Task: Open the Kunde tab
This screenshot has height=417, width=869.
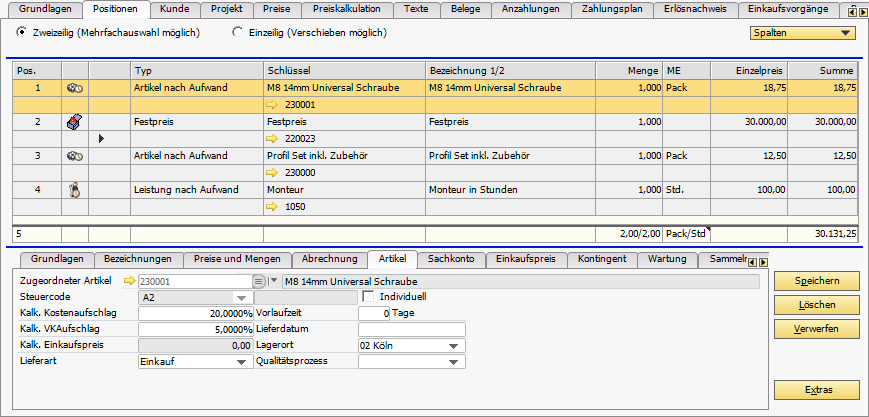Action: 175,9
